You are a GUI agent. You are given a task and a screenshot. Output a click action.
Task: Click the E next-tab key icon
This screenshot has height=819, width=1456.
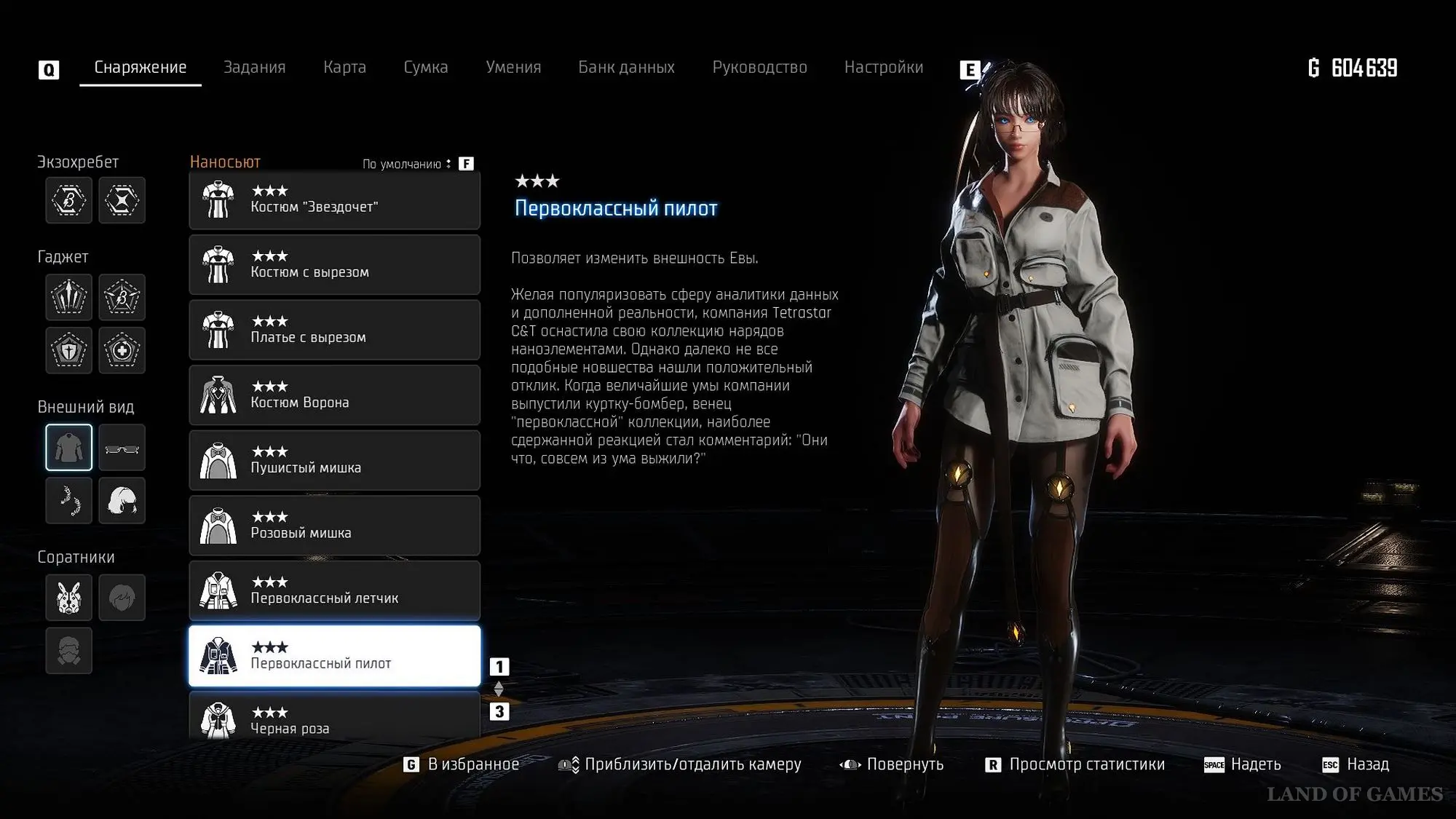[970, 70]
